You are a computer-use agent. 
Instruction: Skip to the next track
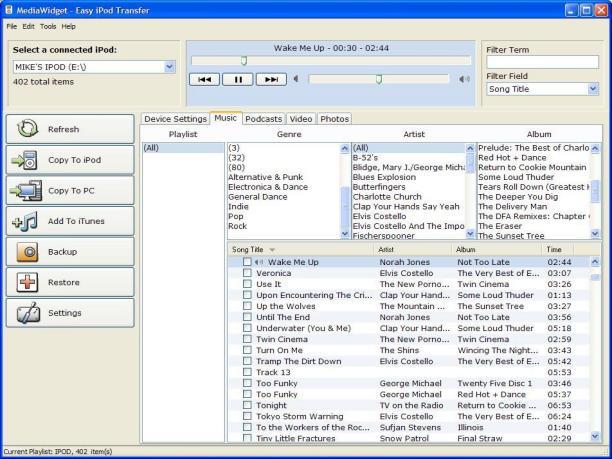[x=271, y=79]
